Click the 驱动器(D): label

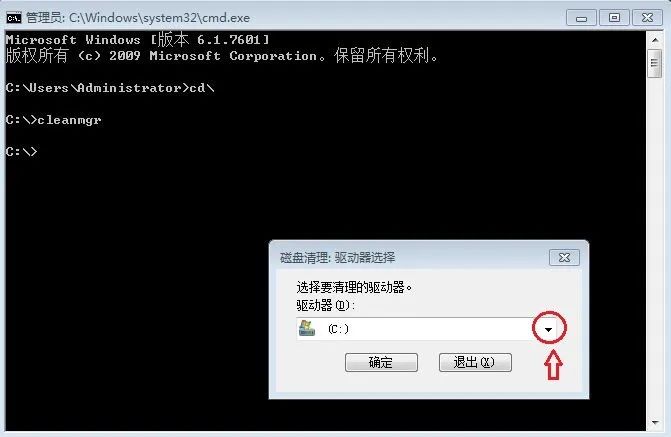(x=326, y=305)
